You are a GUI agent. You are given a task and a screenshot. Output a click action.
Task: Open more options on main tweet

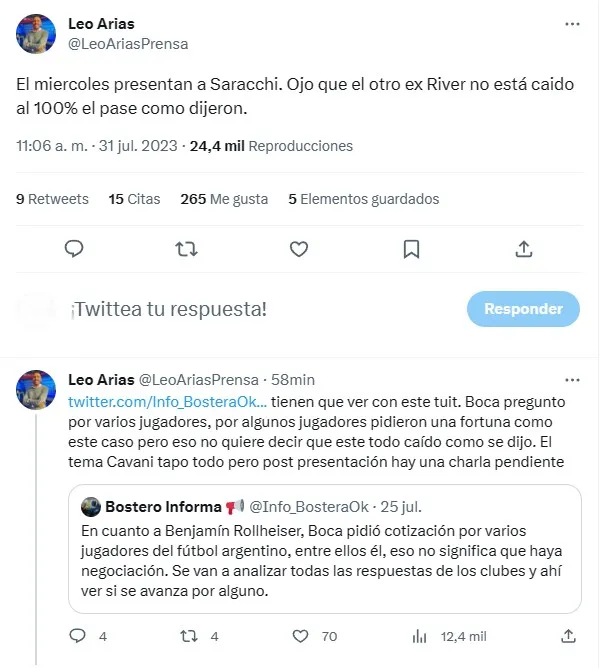point(571,24)
